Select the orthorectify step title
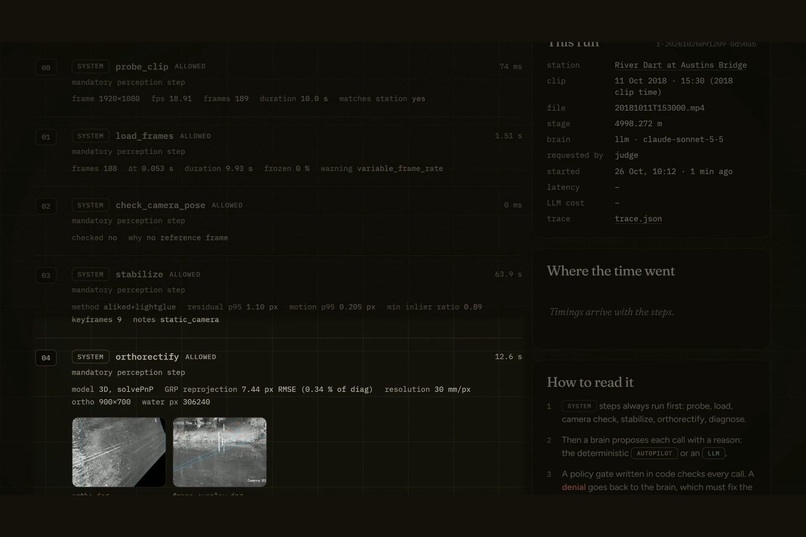Image resolution: width=806 pixels, height=537 pixels. [147, 357]
